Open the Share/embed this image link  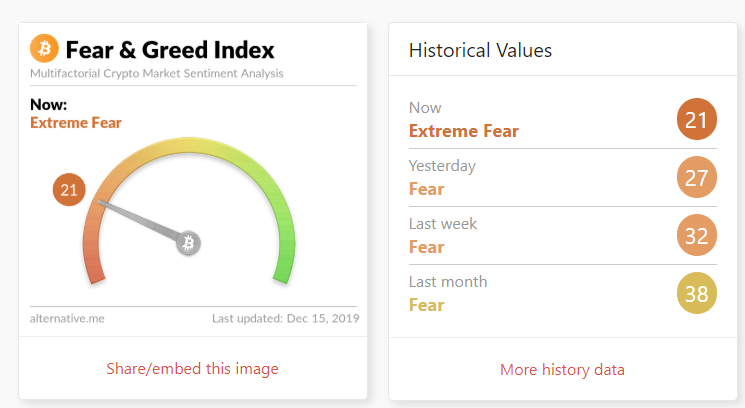pos(193,369)
